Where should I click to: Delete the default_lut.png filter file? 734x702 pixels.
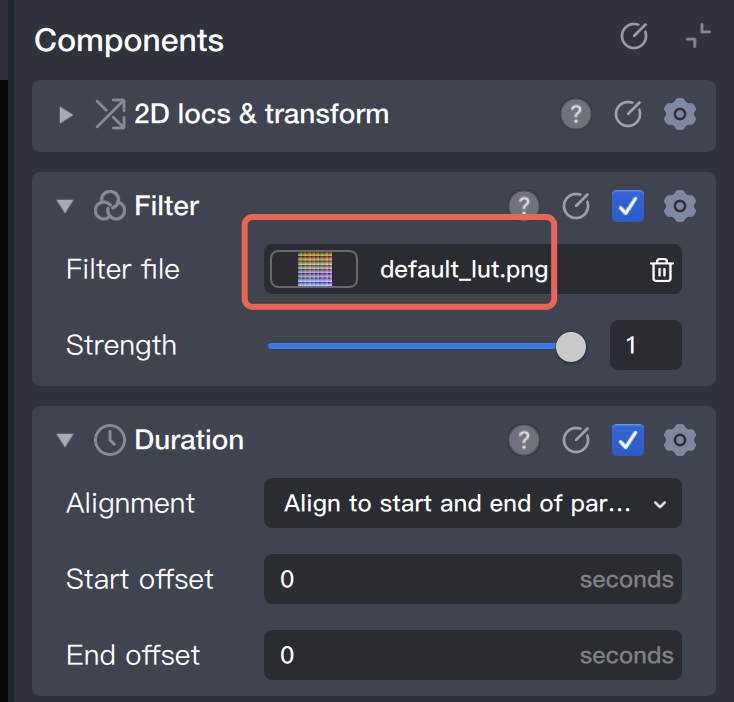click(x=661, y=270)
